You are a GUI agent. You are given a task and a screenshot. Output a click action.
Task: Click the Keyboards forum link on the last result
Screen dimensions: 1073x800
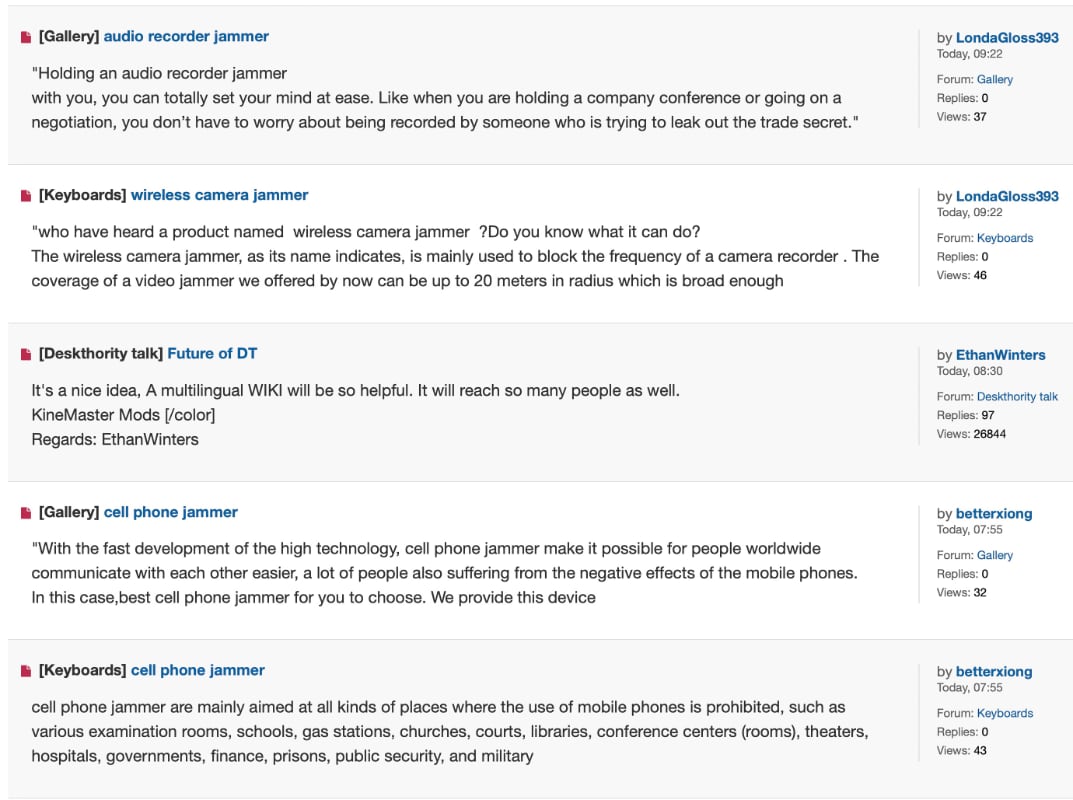coord(1004,712)
